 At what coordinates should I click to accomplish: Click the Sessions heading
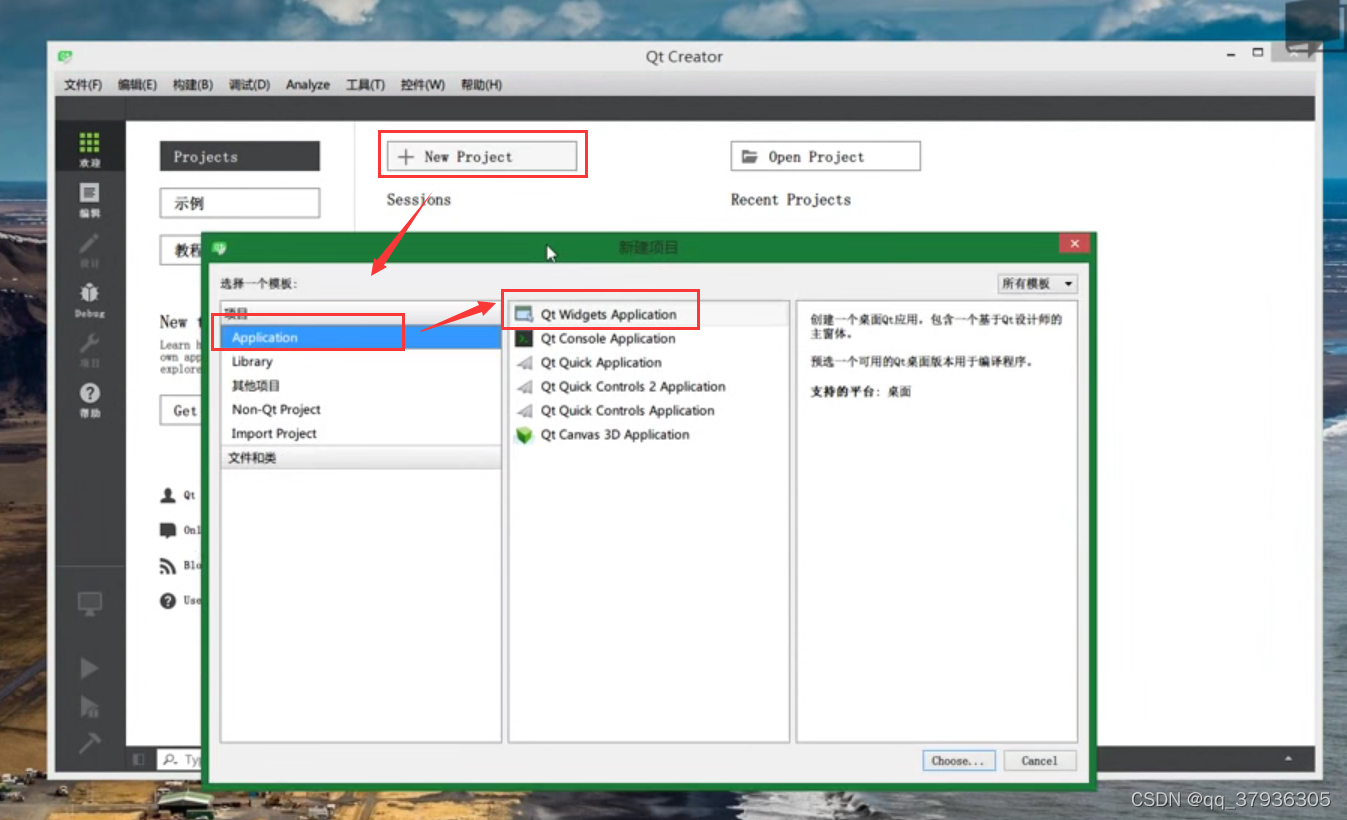click(419, 200)
